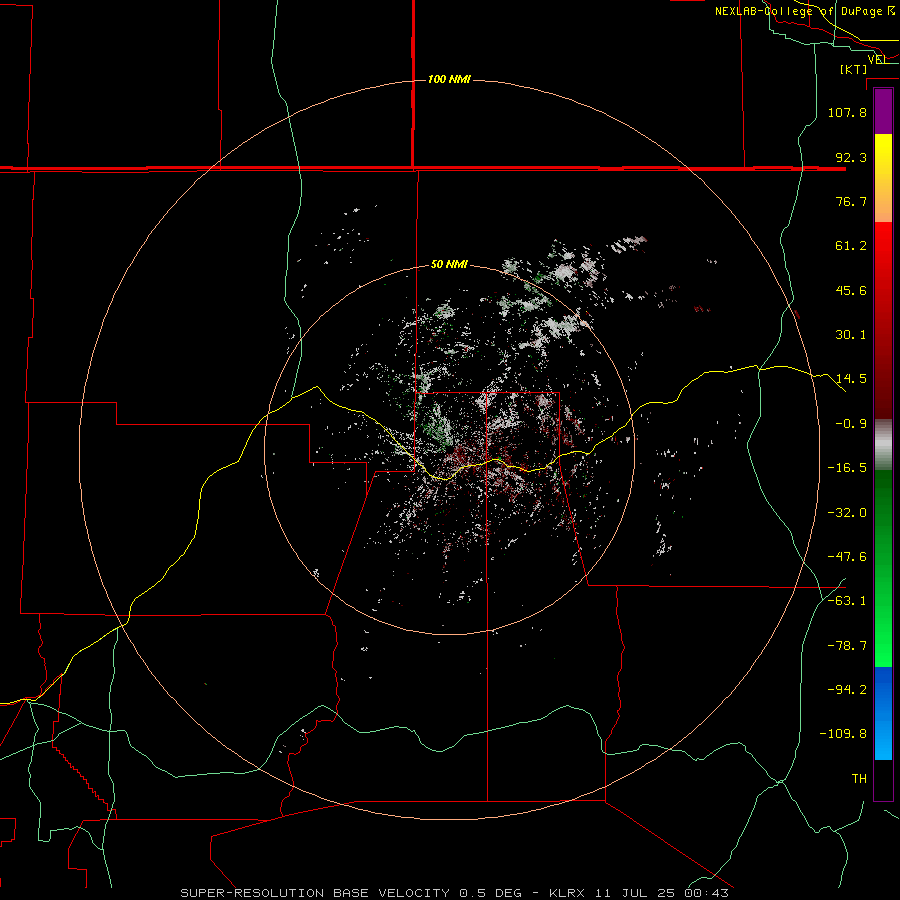Click the TH threshold label
Viewport: 900px width, 900px height.
pyautogui.click(x=859, y=779)
